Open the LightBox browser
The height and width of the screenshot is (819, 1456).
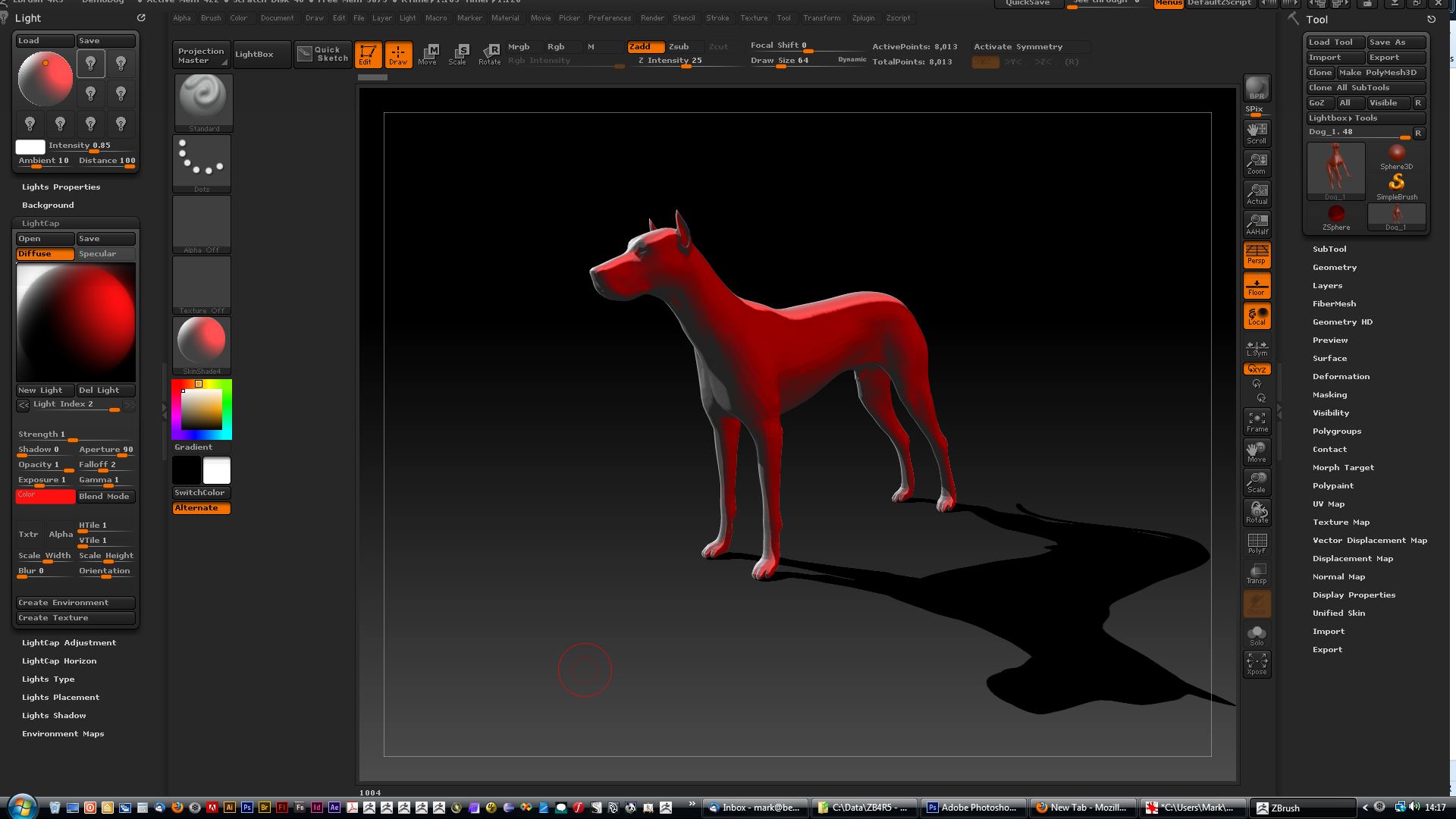coord(261,54)
